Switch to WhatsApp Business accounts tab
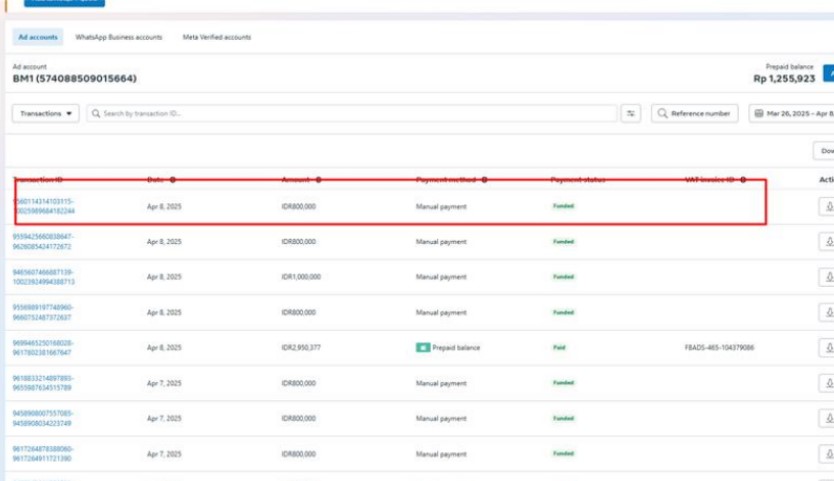Screen dimensions: 834x481 (x=119, y=37)
